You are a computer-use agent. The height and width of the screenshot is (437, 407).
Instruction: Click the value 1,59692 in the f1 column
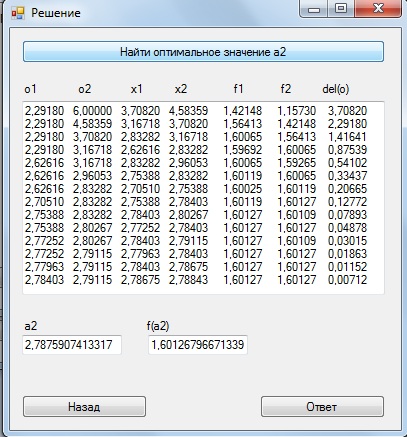243,150
